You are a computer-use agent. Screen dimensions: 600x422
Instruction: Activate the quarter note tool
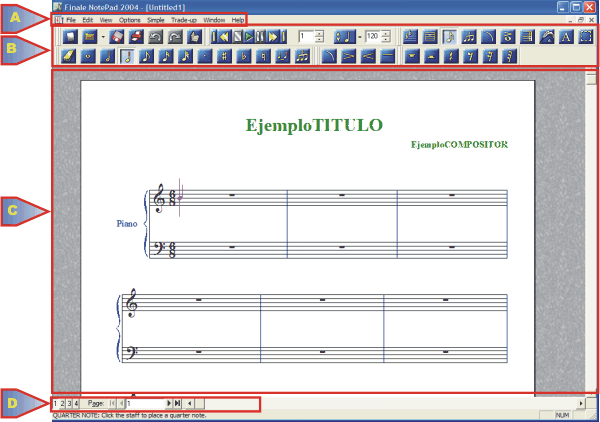pyautogui.click(x=127, y=57)
